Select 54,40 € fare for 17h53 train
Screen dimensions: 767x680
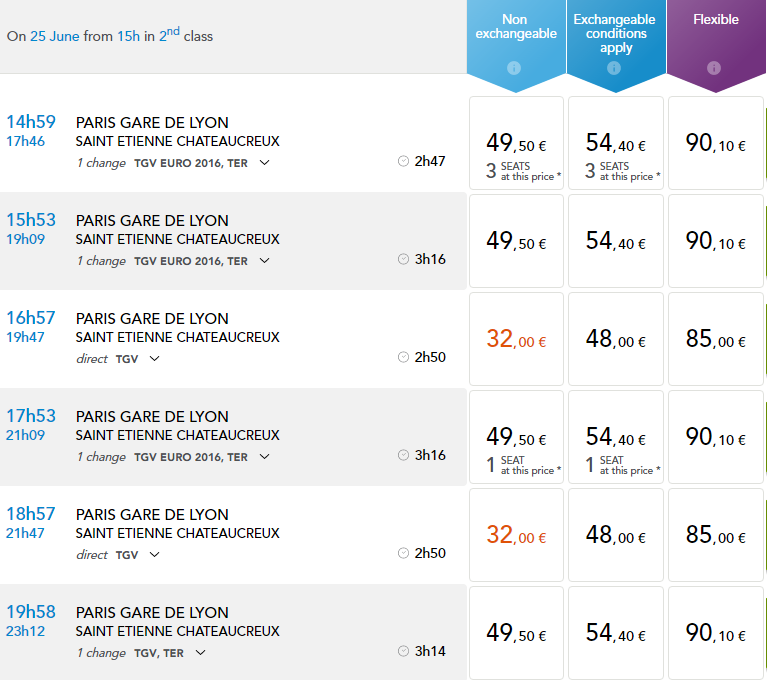pos(615,438)
